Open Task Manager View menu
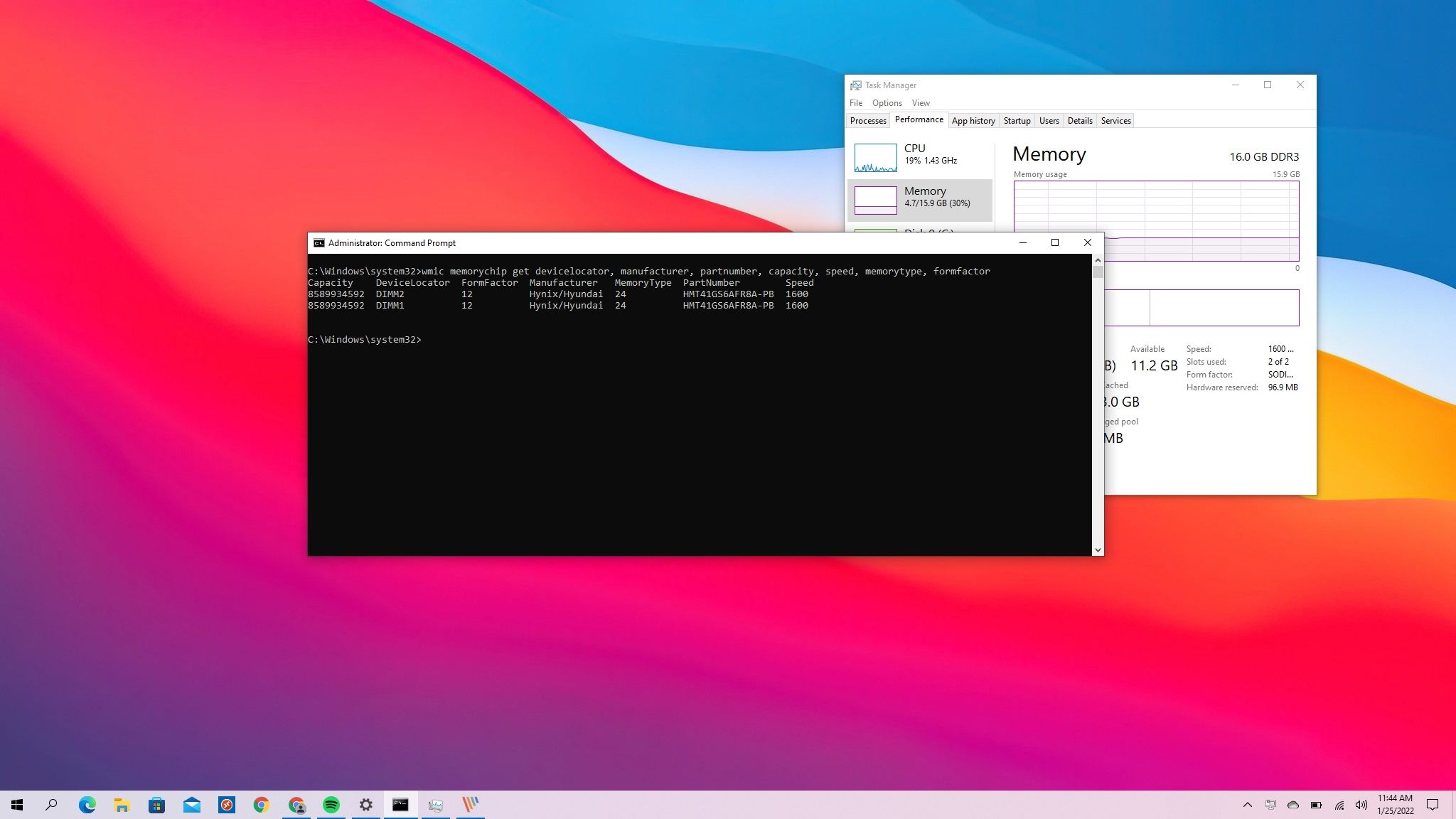 tap(920, 102)
